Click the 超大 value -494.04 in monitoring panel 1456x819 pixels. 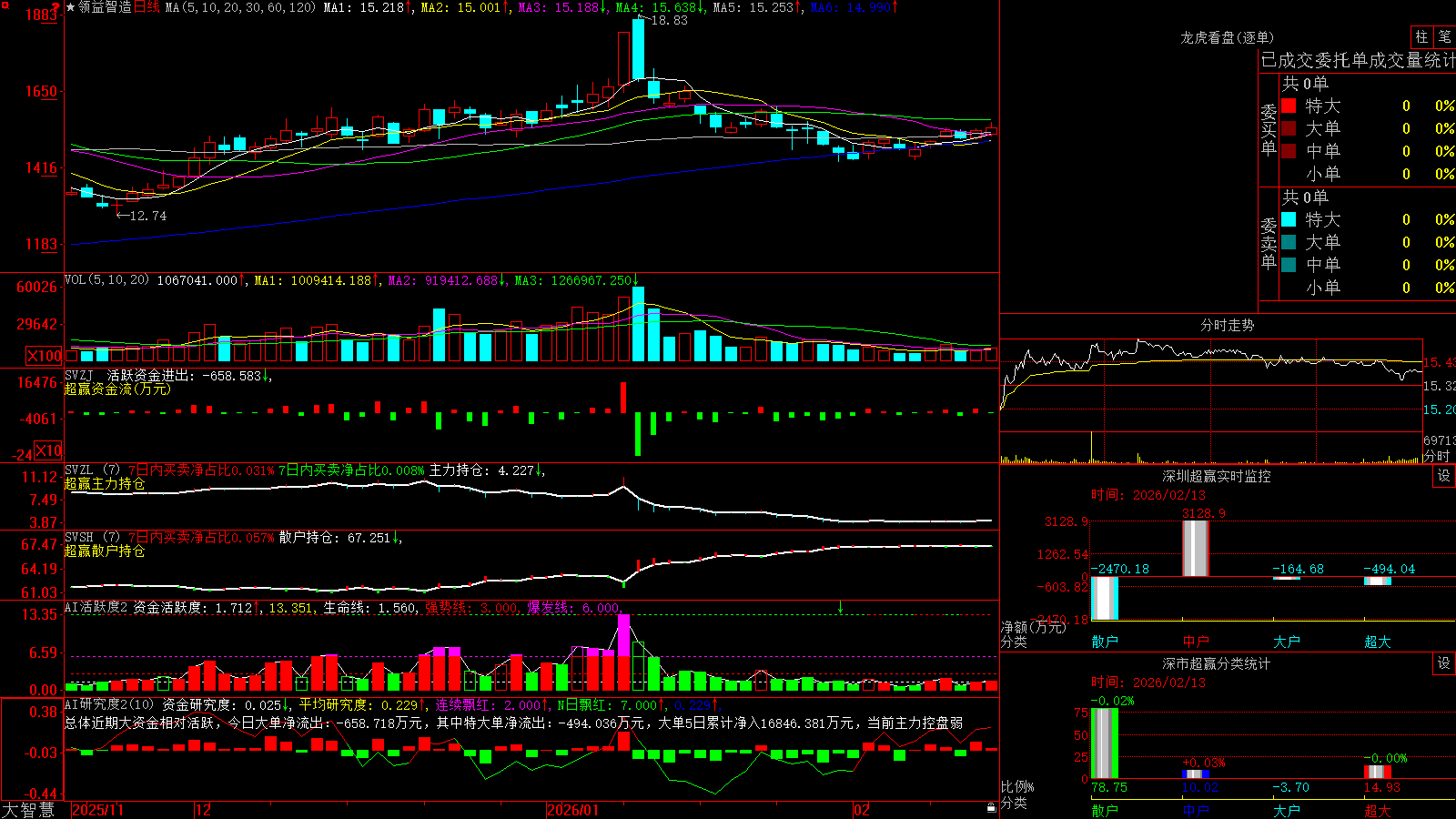[x=1389, y=569]
